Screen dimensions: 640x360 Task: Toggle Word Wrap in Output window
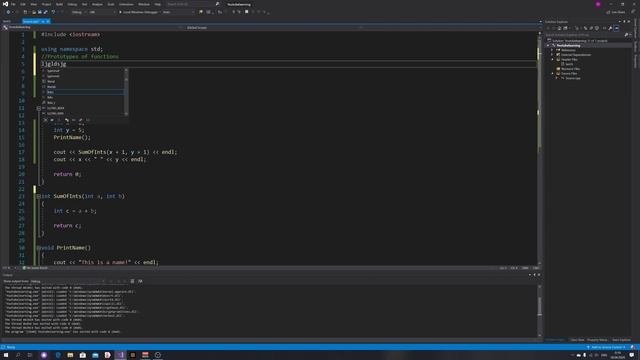click(x=140, y=281)
